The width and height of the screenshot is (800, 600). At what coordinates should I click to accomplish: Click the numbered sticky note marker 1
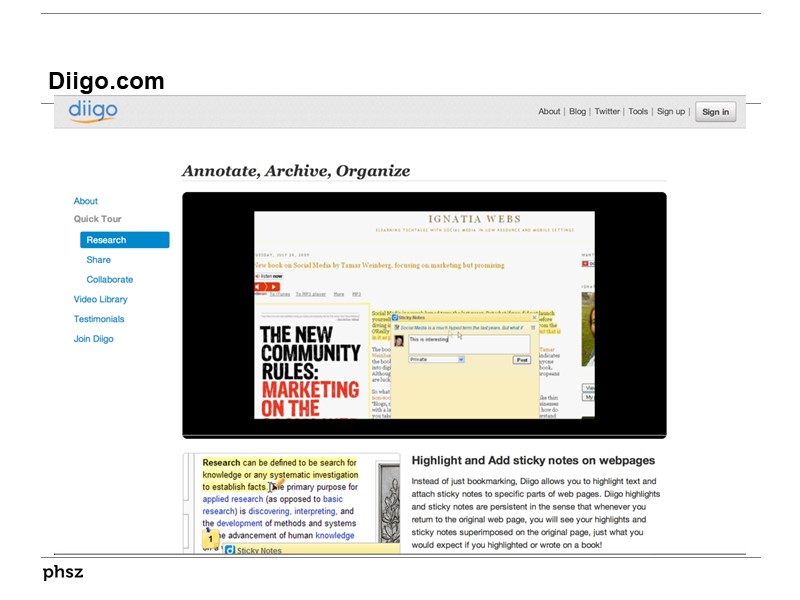pyautogui.click(x=211, y=539)
